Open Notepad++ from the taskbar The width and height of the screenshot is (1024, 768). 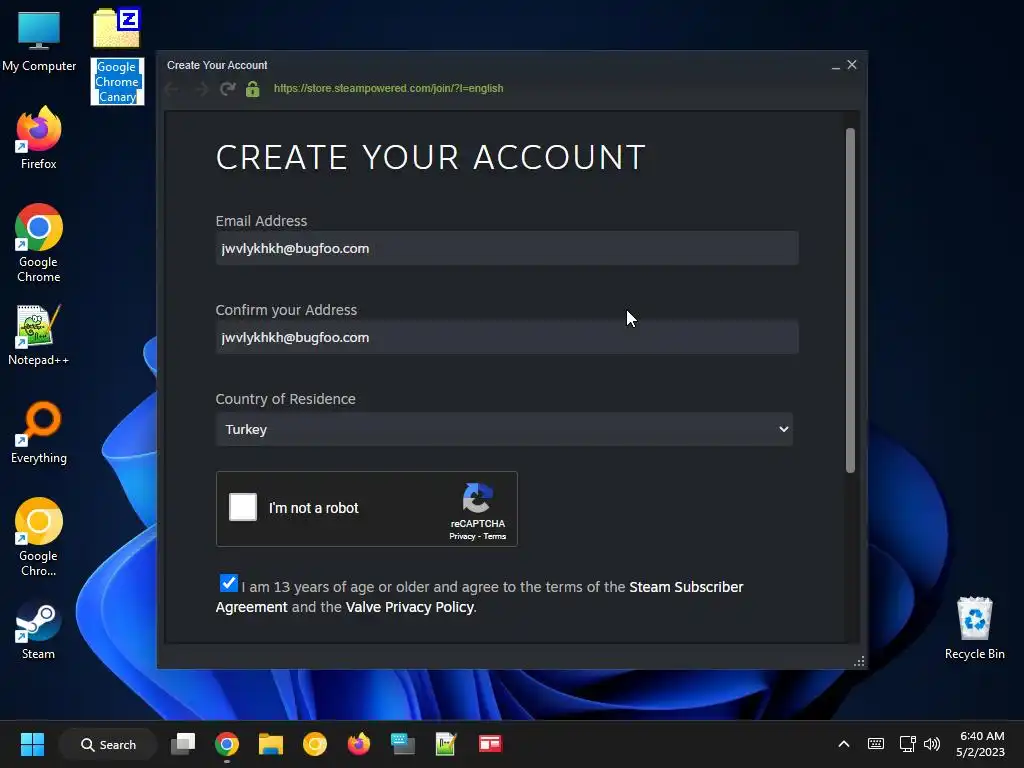[x=446, y=744]
